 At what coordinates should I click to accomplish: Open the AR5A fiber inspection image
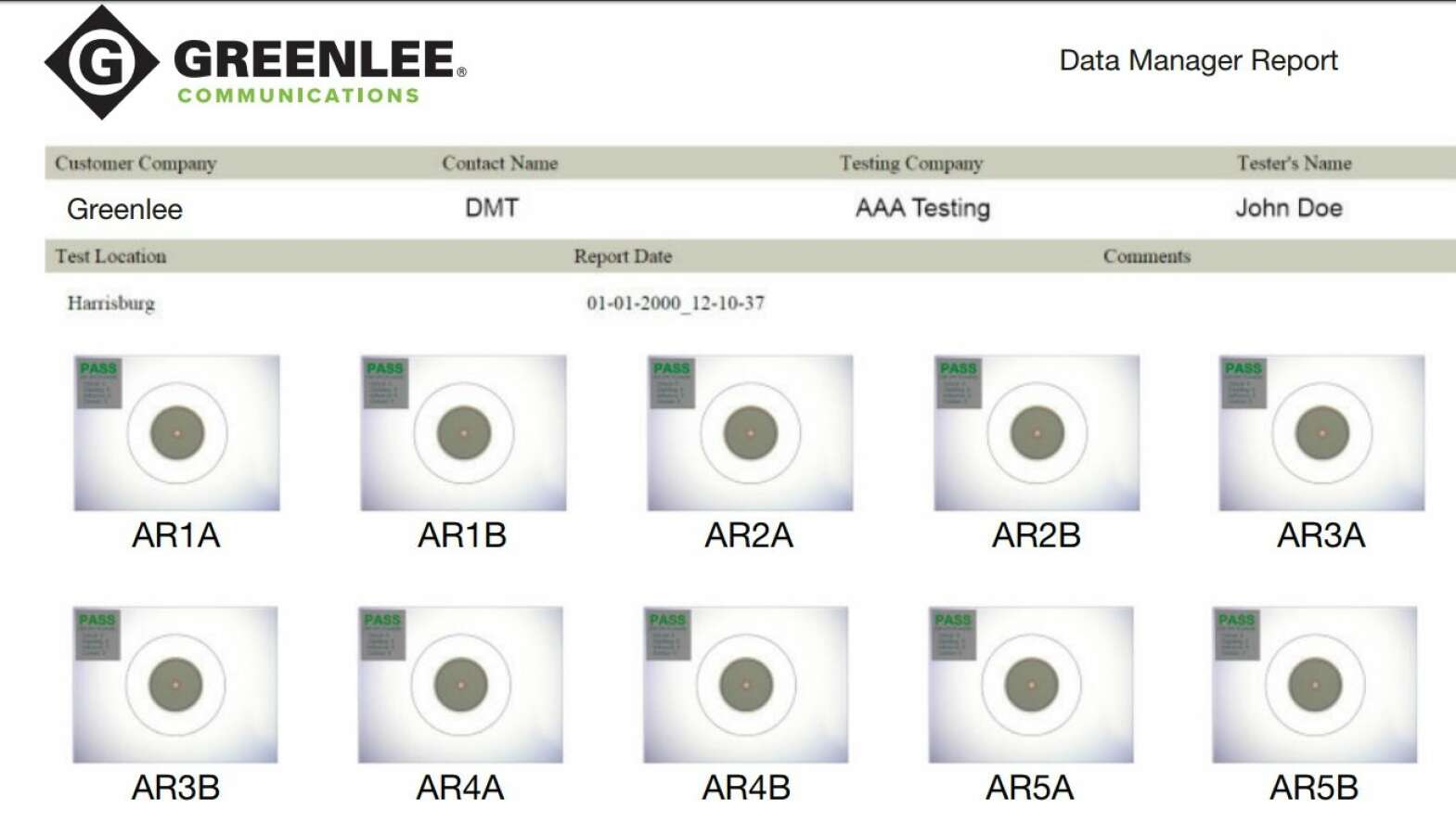tap(1031, 685)
